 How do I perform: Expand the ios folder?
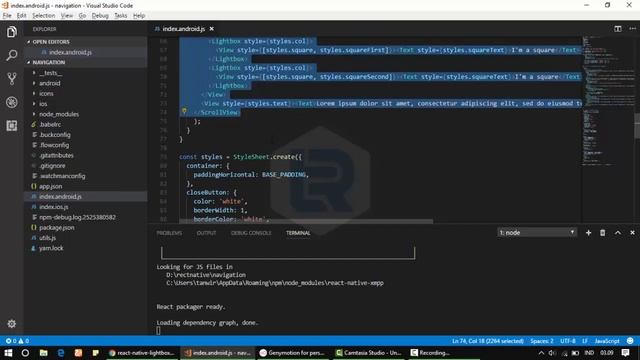(34, 104)
